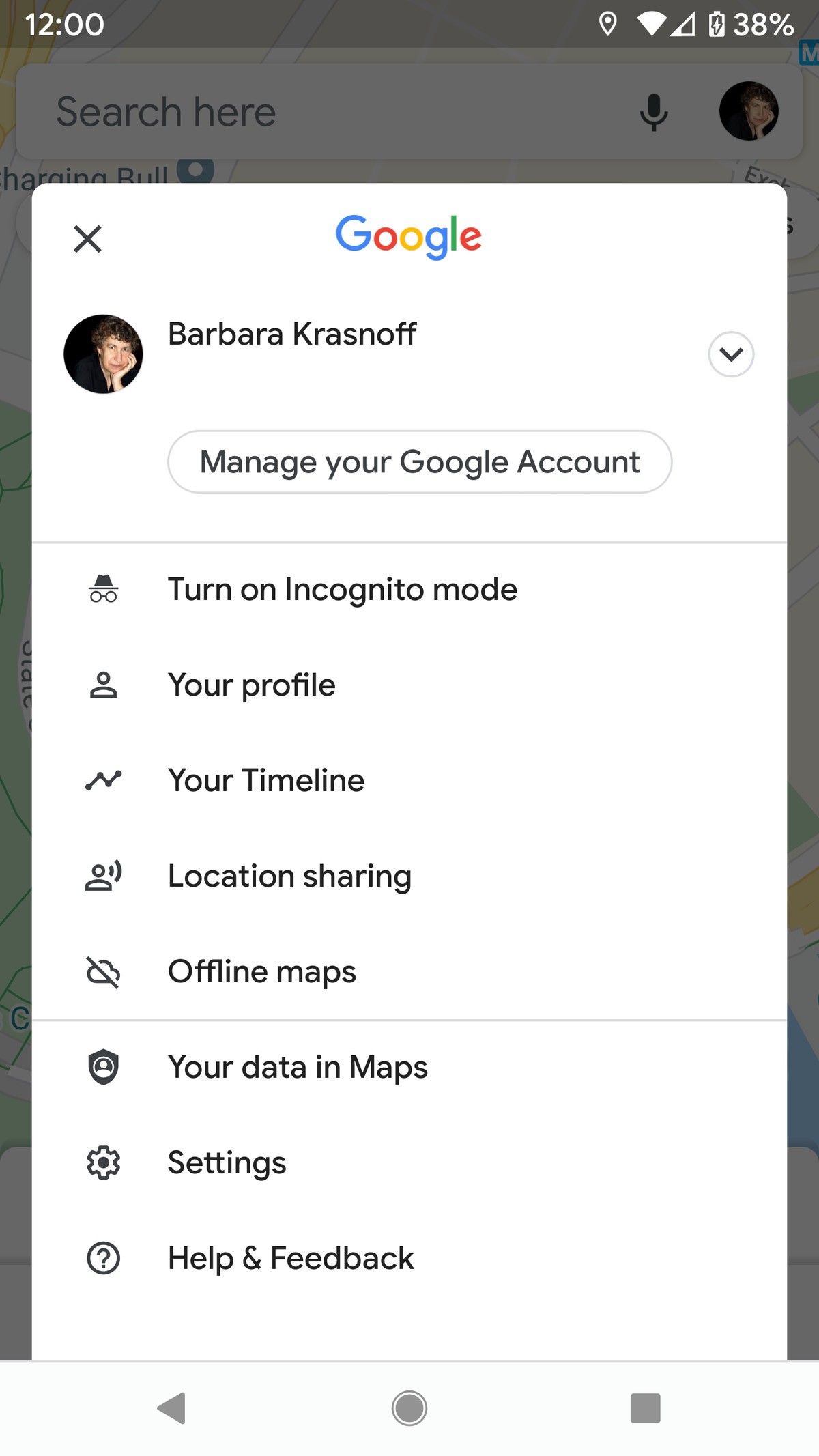Expand the account switcher chevron
The image size is (819, 1456).
731,354
